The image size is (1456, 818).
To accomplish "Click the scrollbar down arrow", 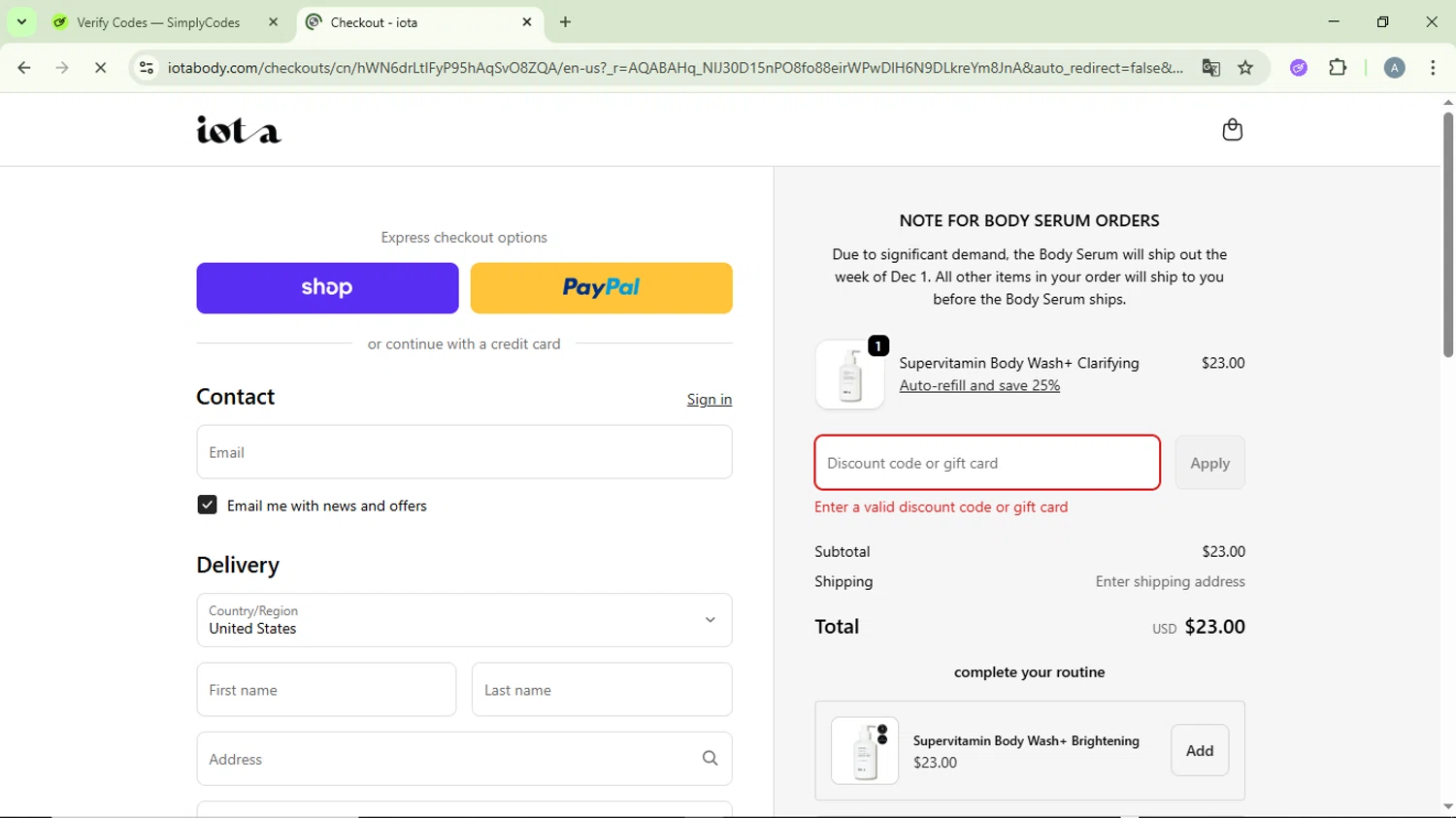I will pos(1447,806).
